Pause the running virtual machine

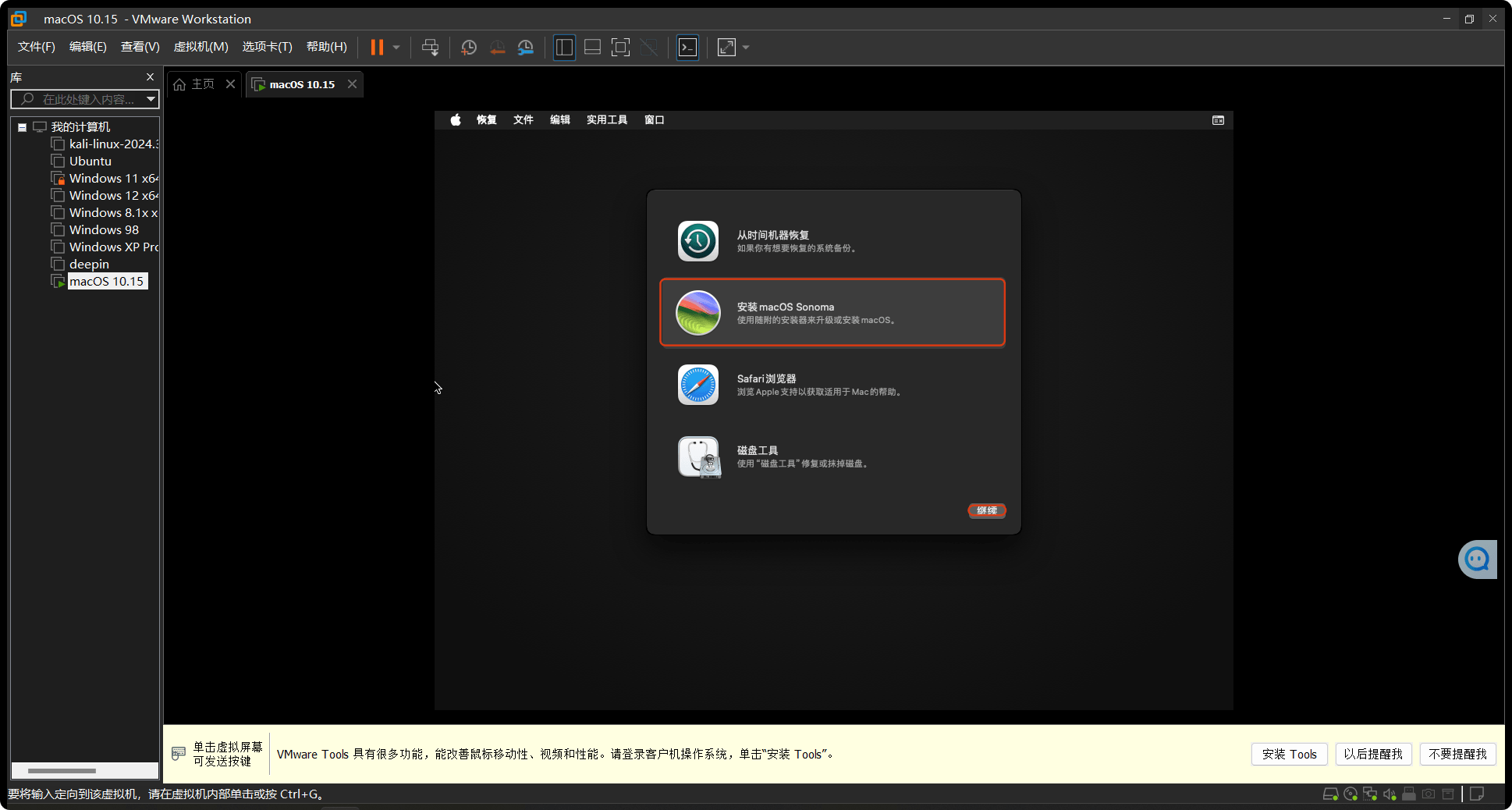pos(378,47)
